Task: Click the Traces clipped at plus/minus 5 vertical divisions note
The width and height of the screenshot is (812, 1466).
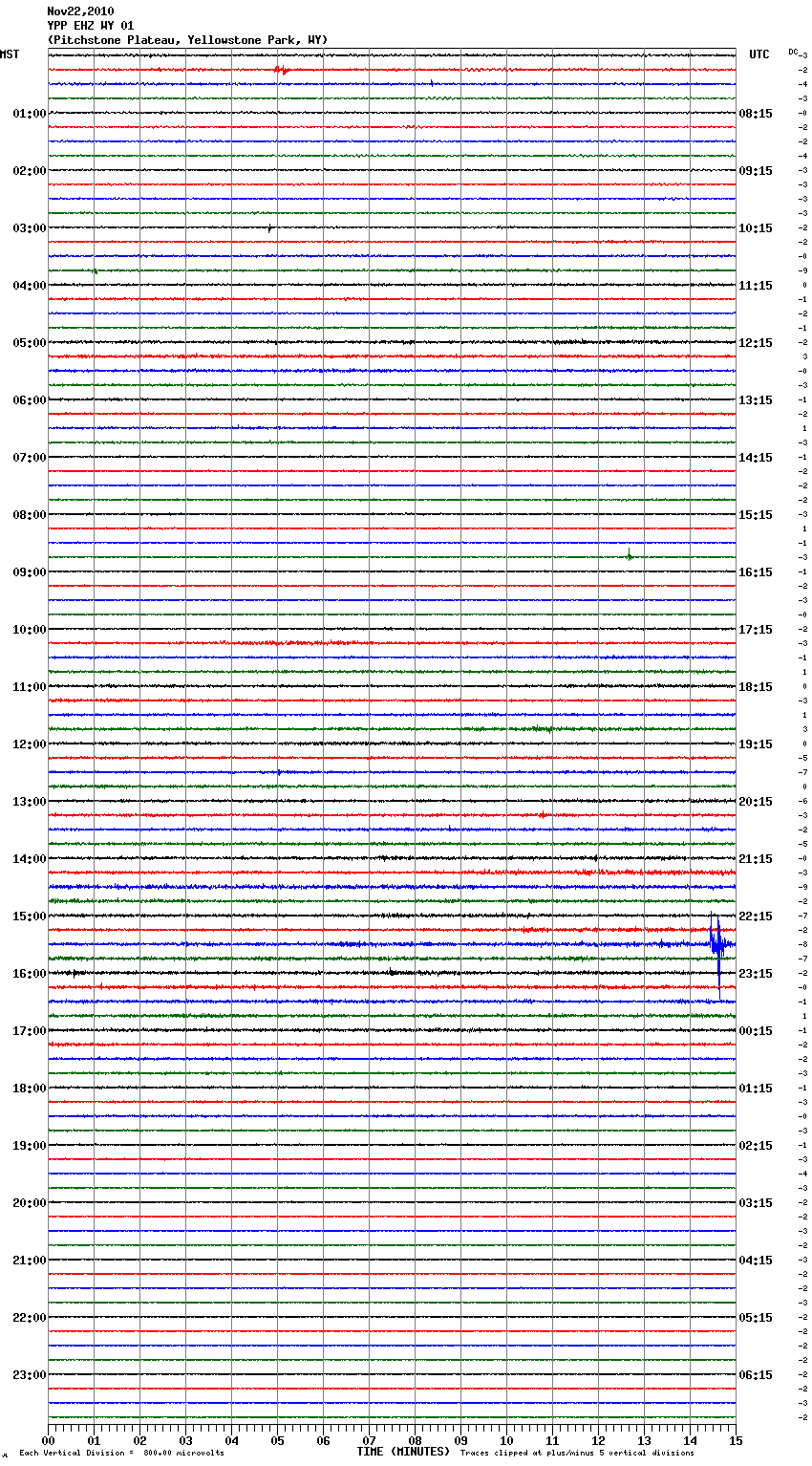Action: pyautogui.click(x=577, y=1453)
